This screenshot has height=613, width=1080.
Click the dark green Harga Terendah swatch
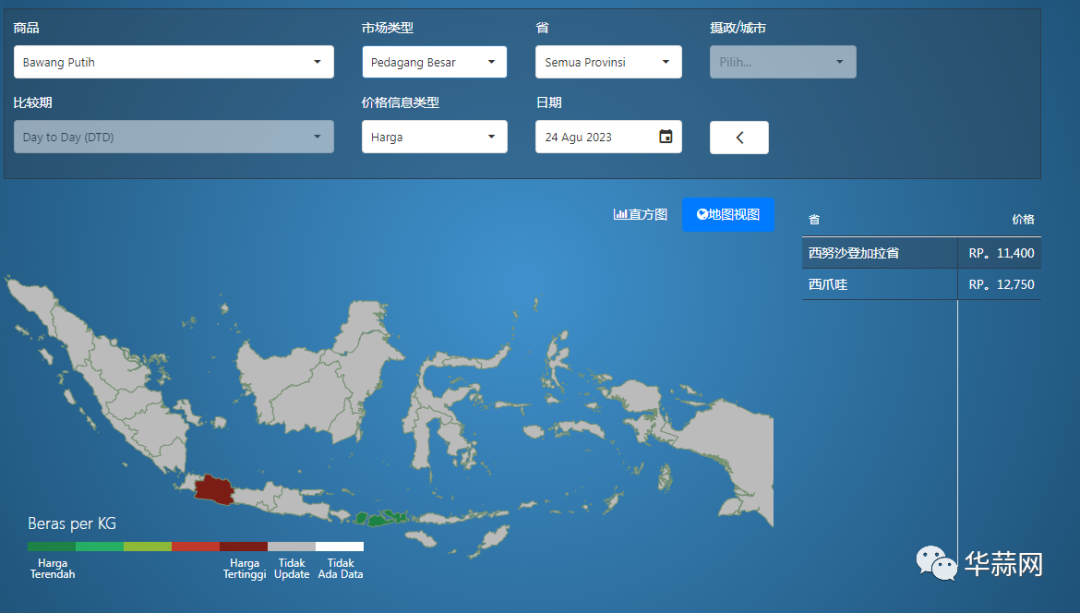[x=51, y=547]
